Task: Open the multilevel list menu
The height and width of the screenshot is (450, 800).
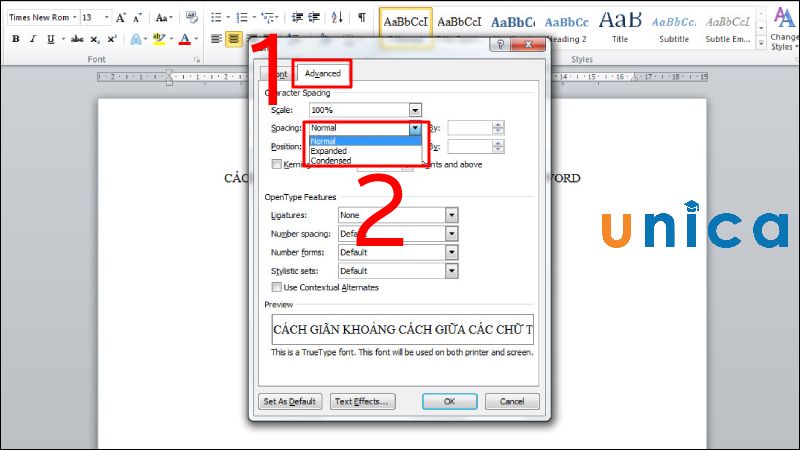Action: click(268, 18)
